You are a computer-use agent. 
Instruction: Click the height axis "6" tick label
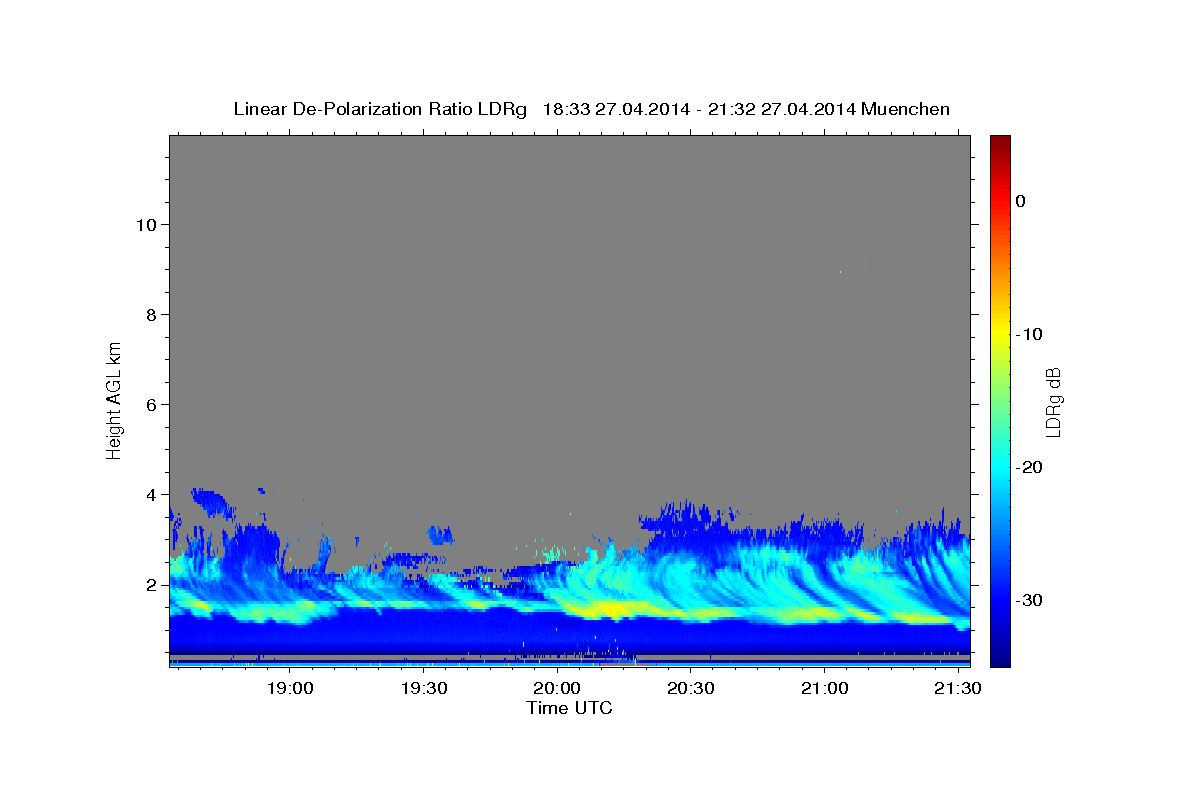coord(150,404)
